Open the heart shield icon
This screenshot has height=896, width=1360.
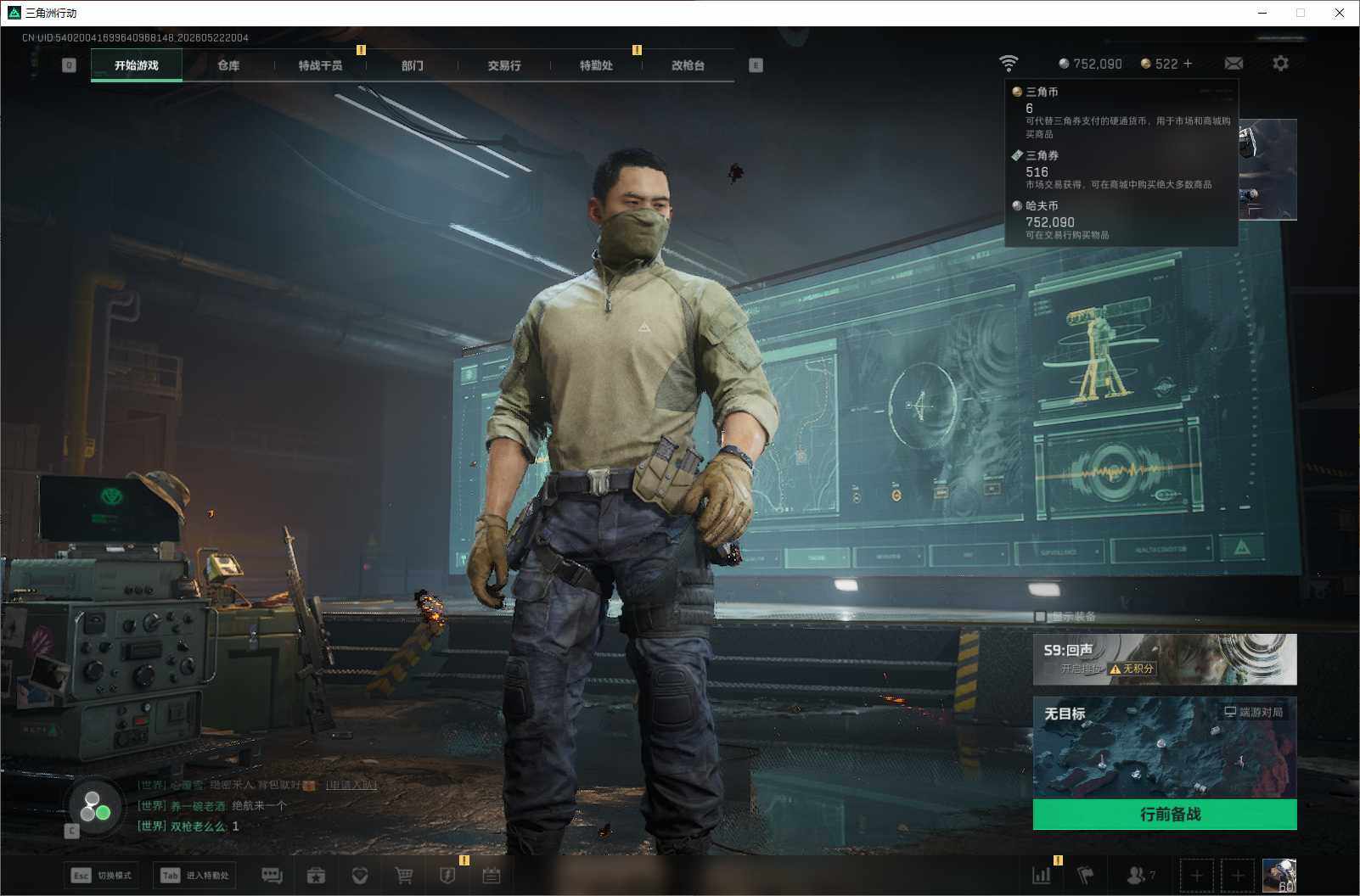click(360, 876)
